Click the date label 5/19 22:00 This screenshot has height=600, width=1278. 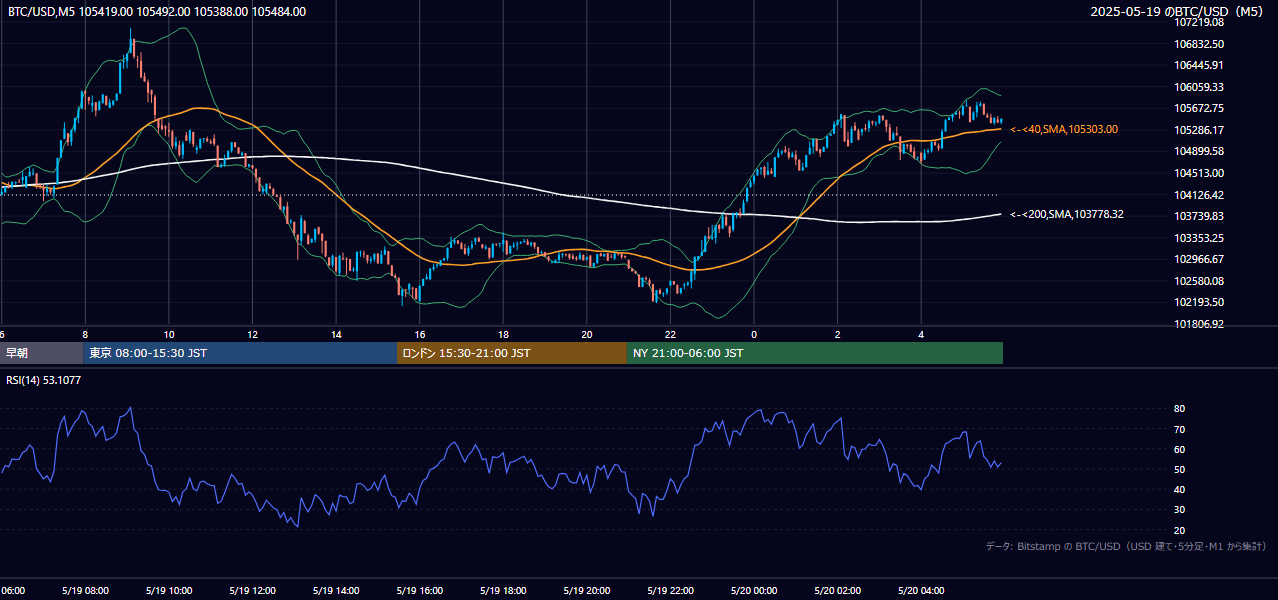[670, 591]
